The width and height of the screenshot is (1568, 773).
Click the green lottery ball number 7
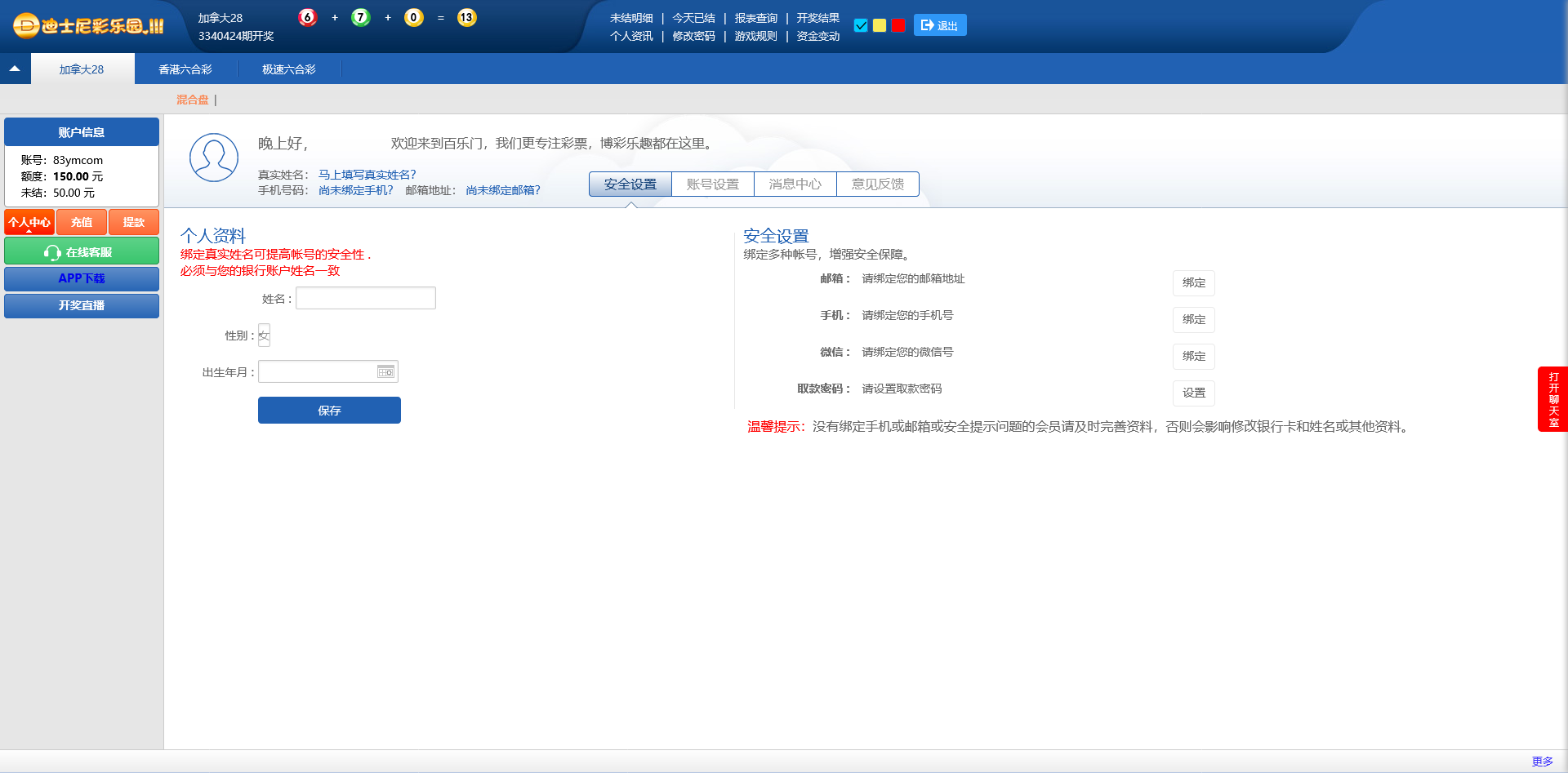tap(360, 17)
